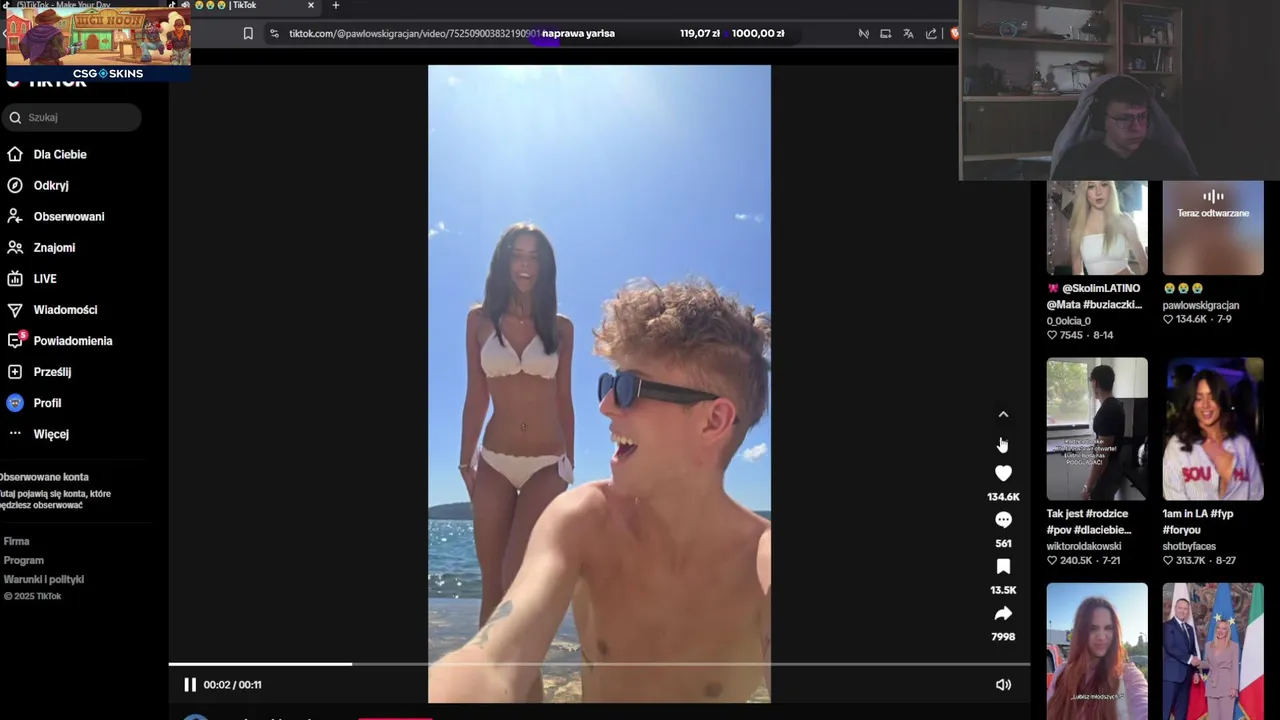Click the translate page icon
This screenshot has height=720, width=1280.
908,33
